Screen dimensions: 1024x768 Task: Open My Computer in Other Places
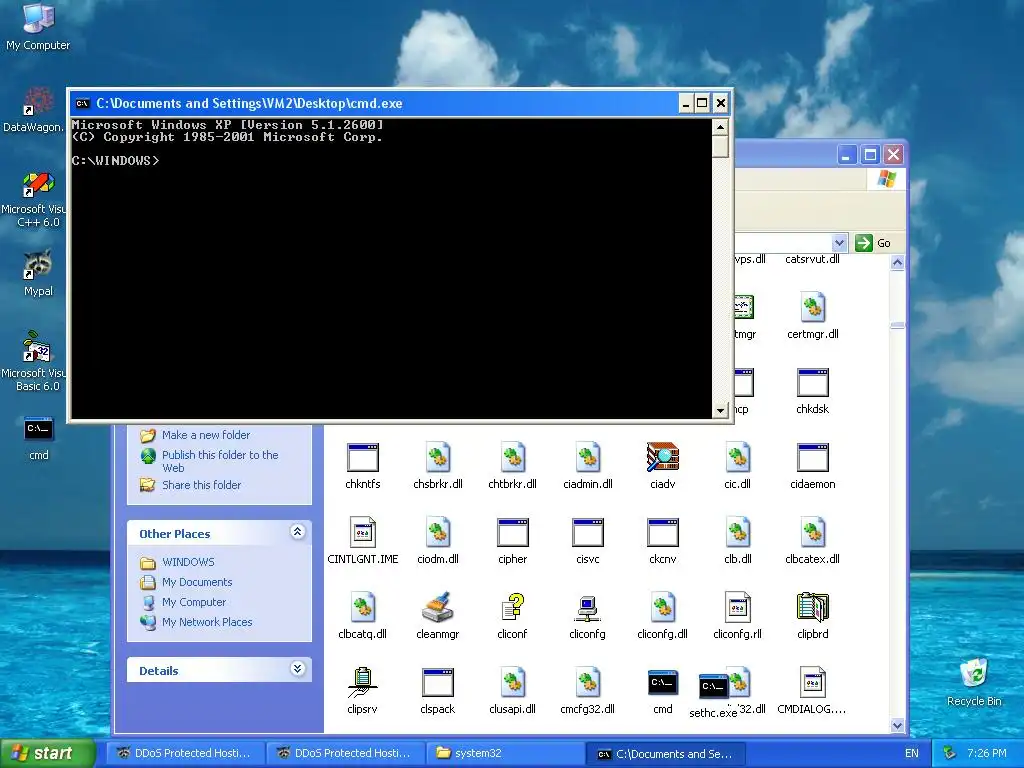pos(193,602)
